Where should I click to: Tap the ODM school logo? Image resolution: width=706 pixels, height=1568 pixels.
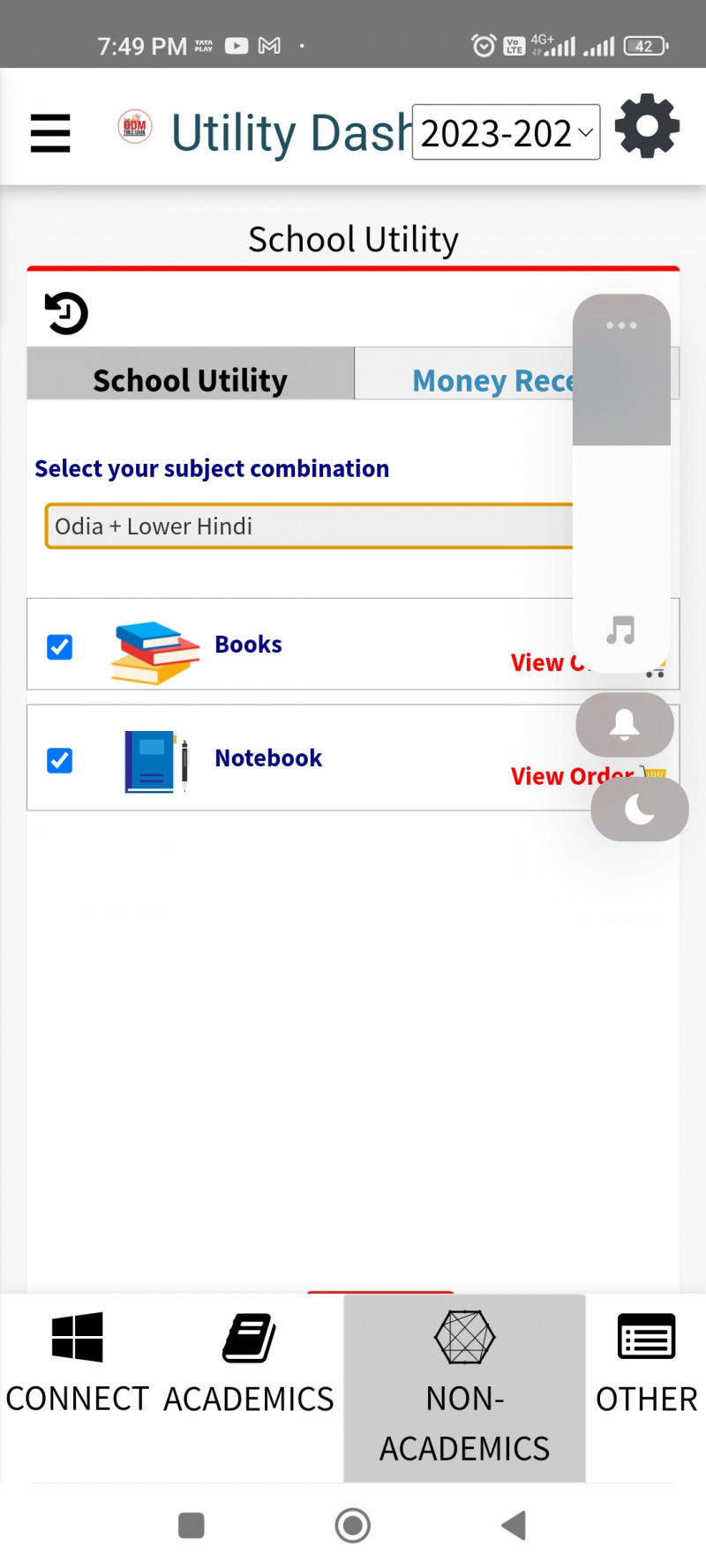(x=135, y=127)
